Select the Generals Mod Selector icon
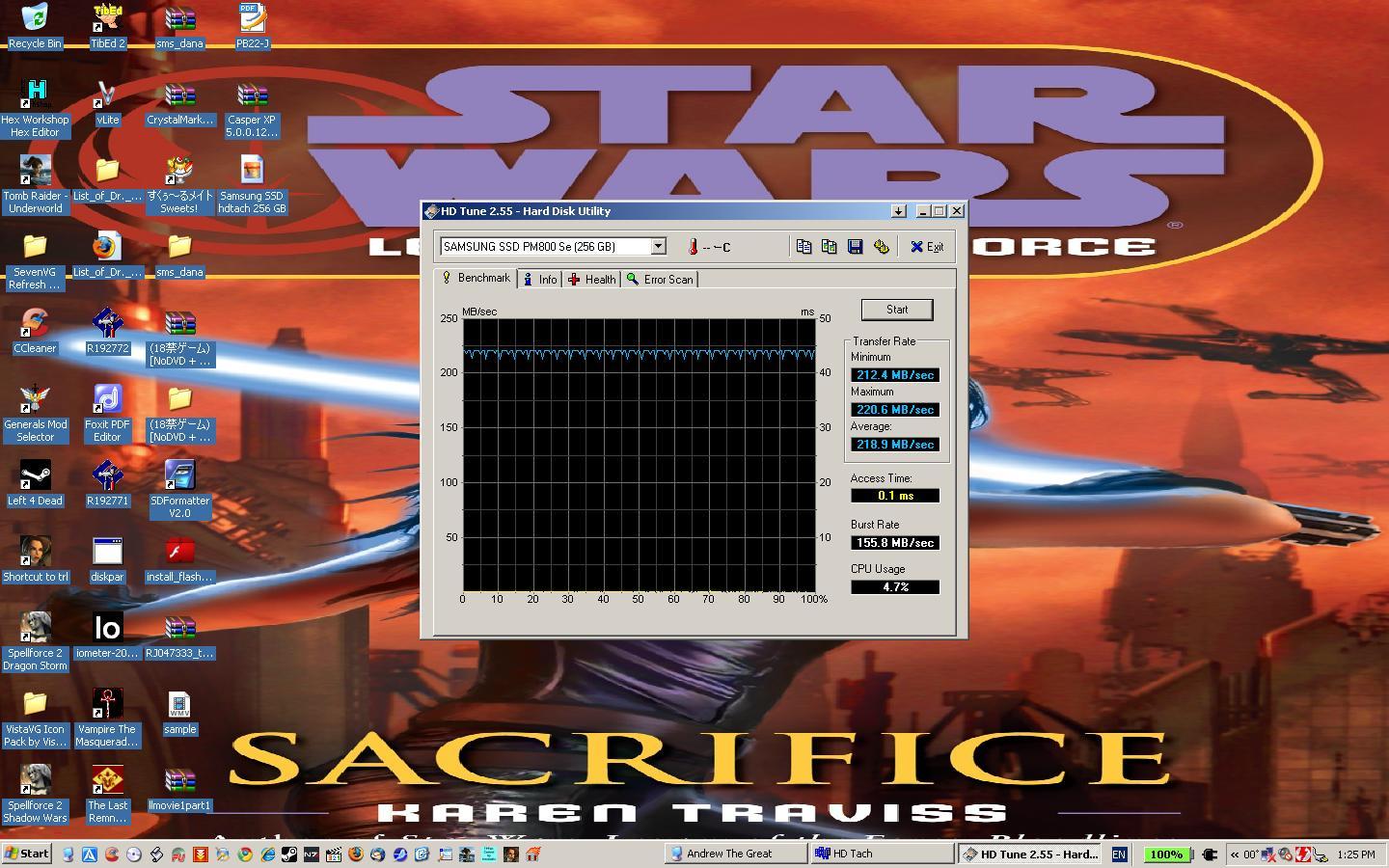This screenshot has width=1389, height=868. point(35,413)
